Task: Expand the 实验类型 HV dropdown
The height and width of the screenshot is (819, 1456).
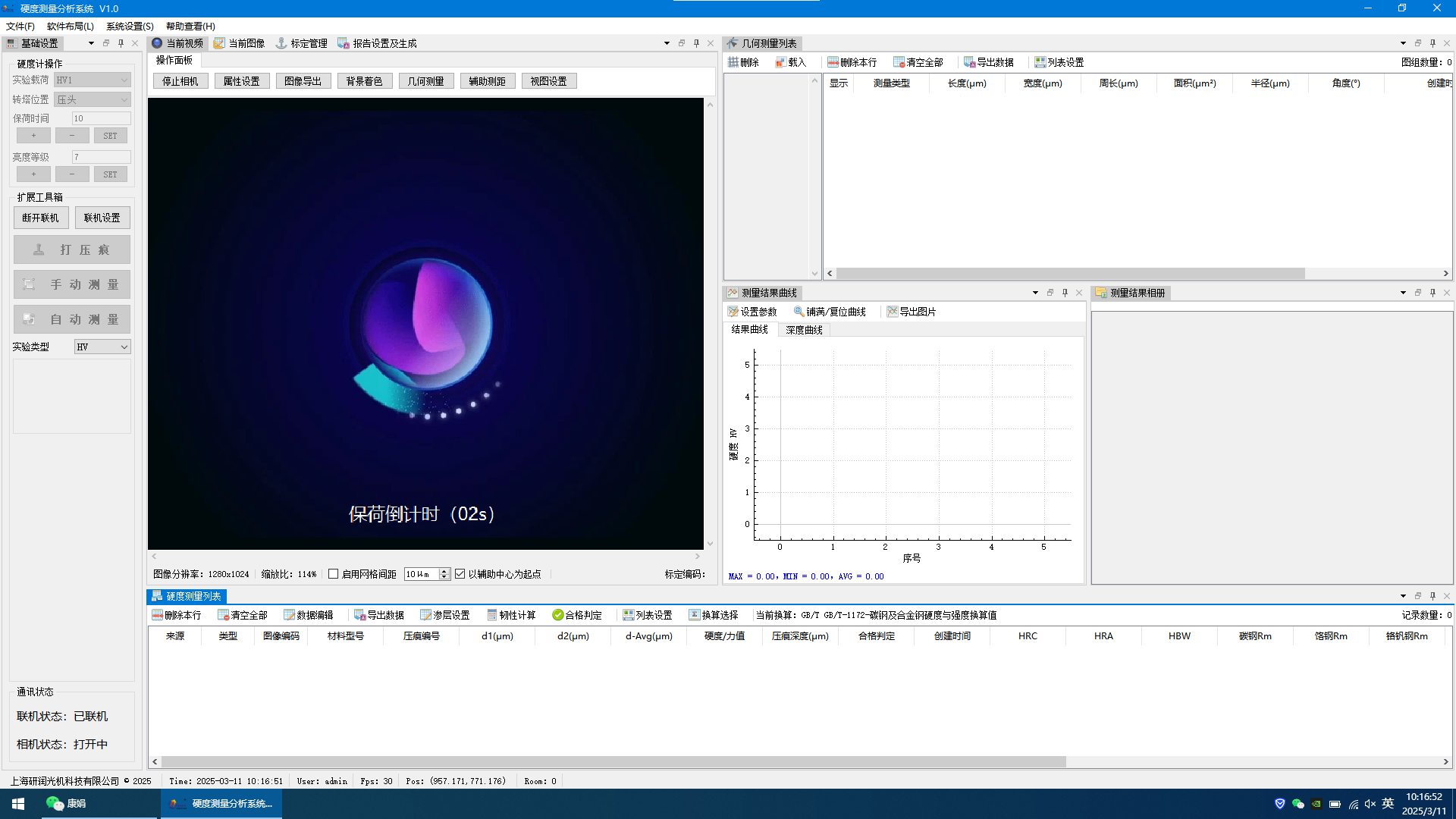Action: coord(102,347)
